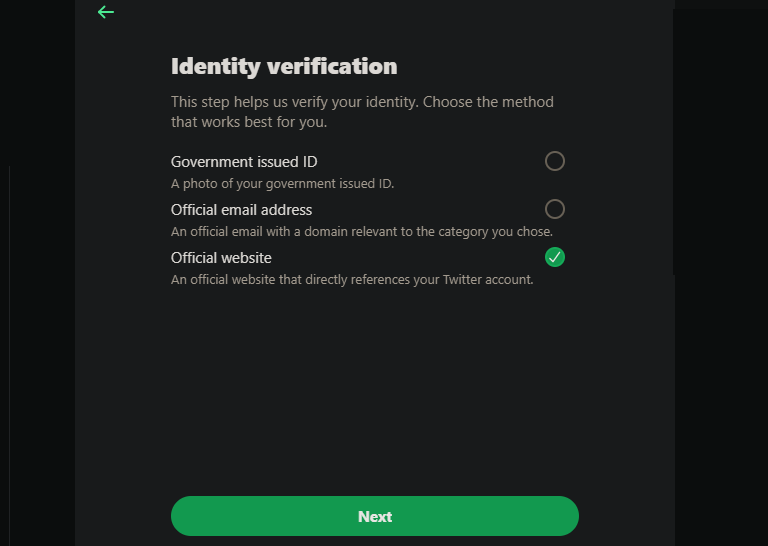768x546 pixels.
Task: Click the "Government issued ID" option label
Action: [244, 162]
